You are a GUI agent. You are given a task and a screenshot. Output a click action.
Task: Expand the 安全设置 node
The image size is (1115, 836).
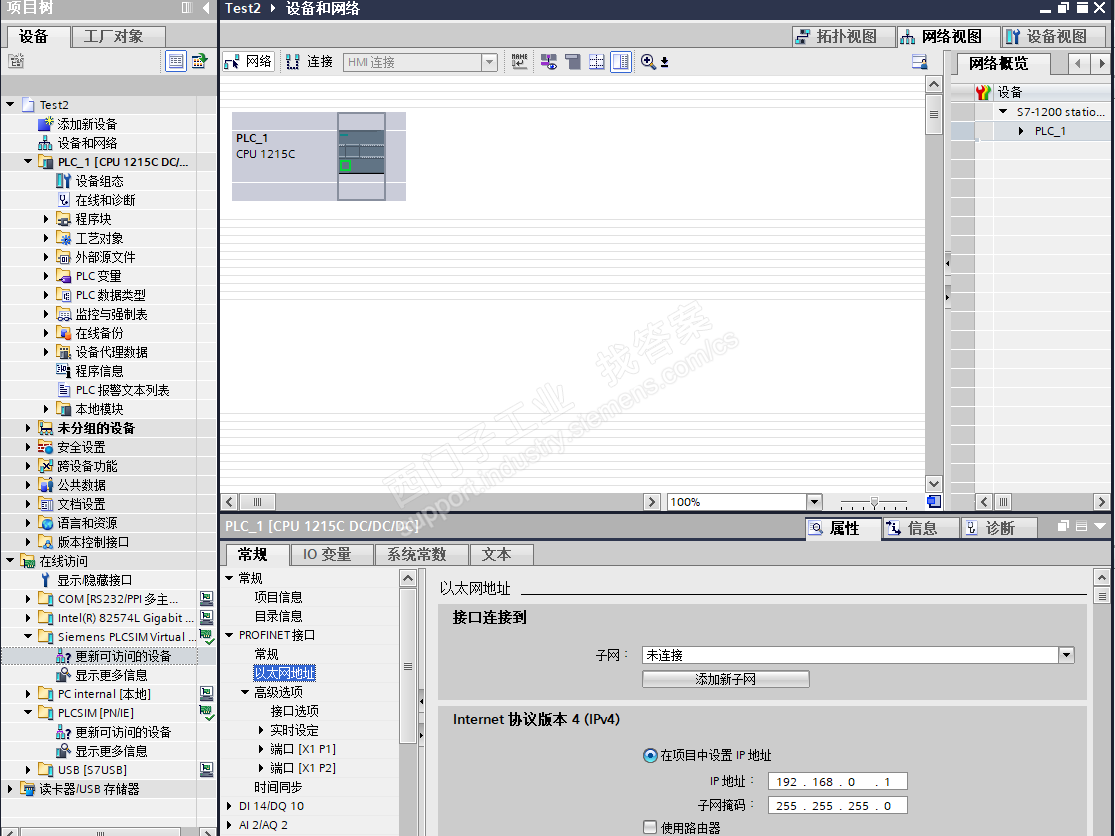click(x=28, y=447)
